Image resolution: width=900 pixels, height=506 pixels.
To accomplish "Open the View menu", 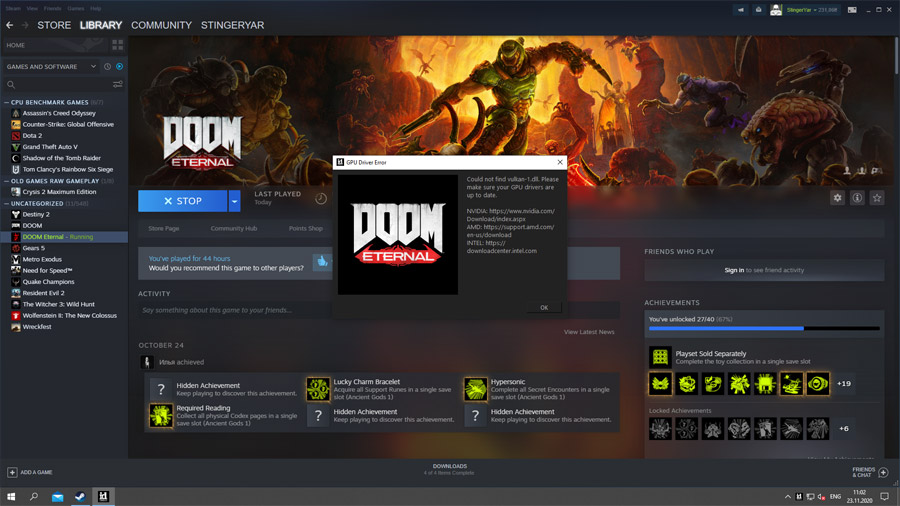I will (x=32, y=9).
